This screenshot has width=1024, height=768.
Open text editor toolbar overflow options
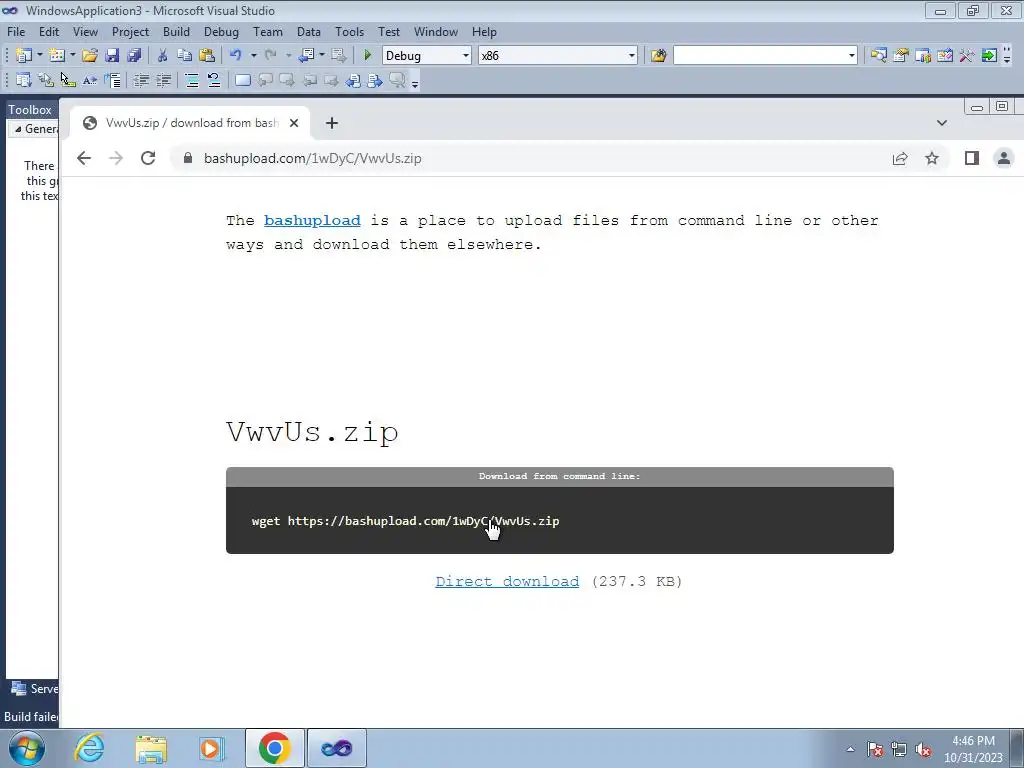pos(415,83)
